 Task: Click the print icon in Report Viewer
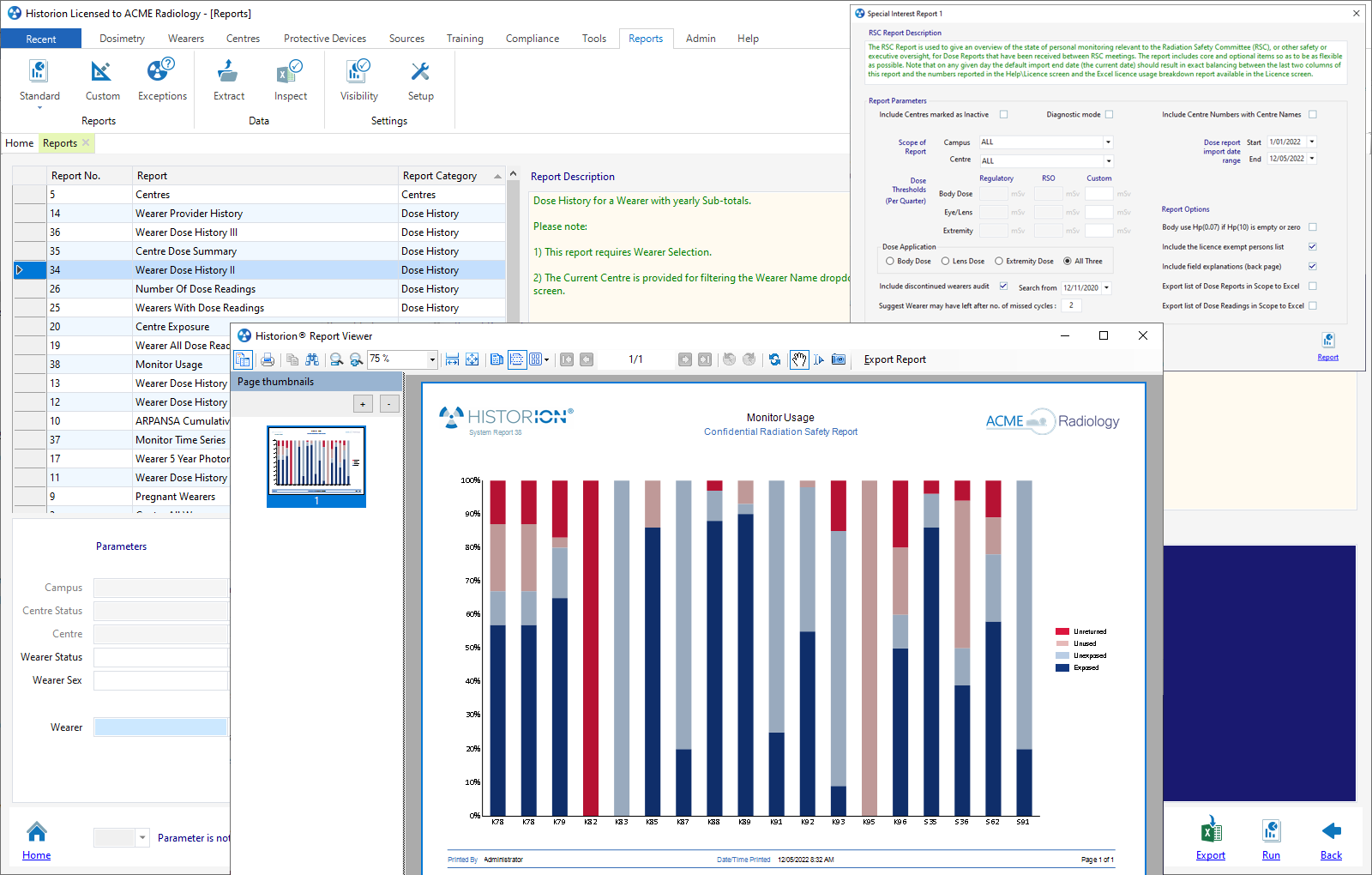tap(268, 360)
